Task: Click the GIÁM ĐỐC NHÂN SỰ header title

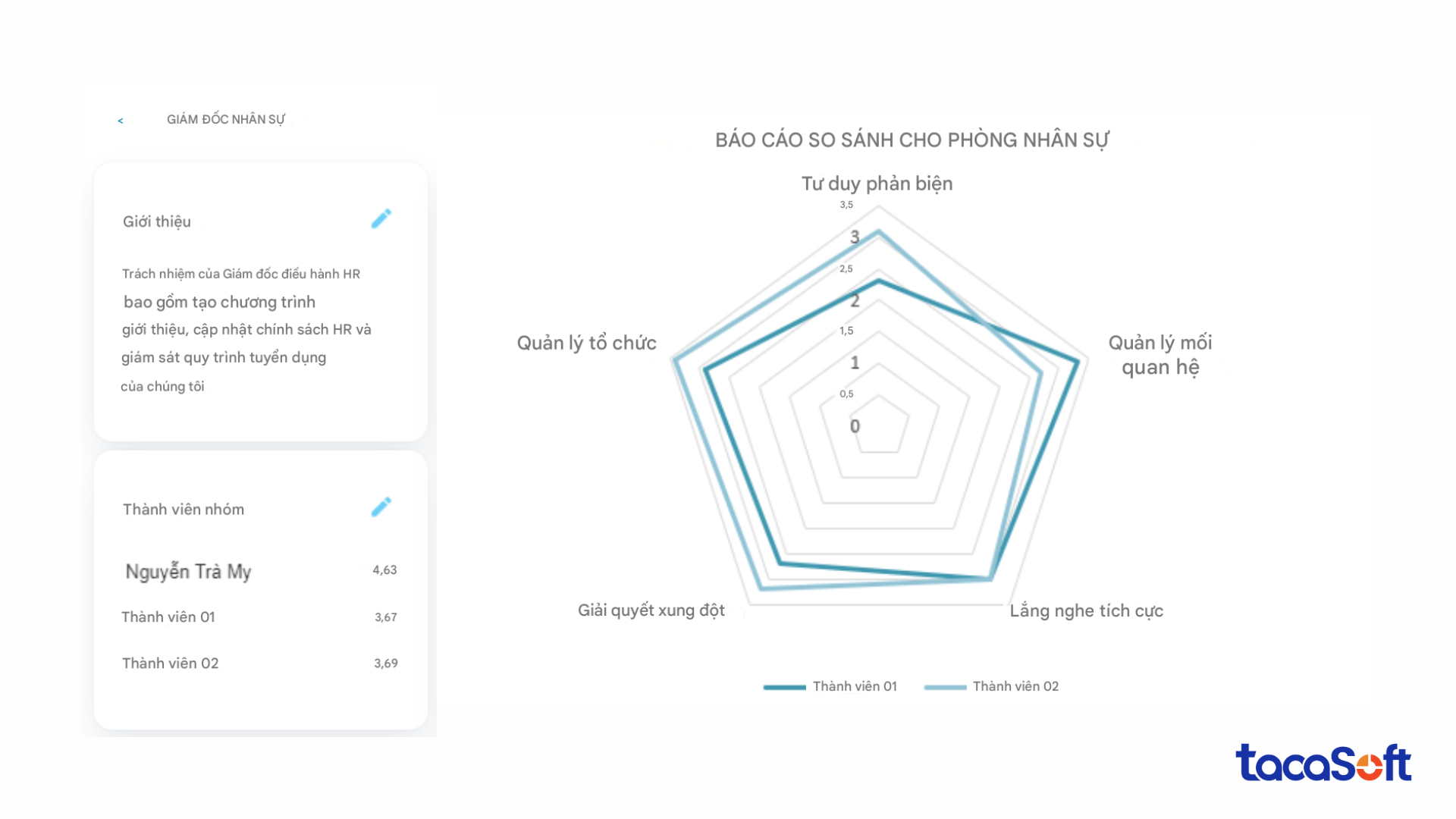Action: click(226, 120)
